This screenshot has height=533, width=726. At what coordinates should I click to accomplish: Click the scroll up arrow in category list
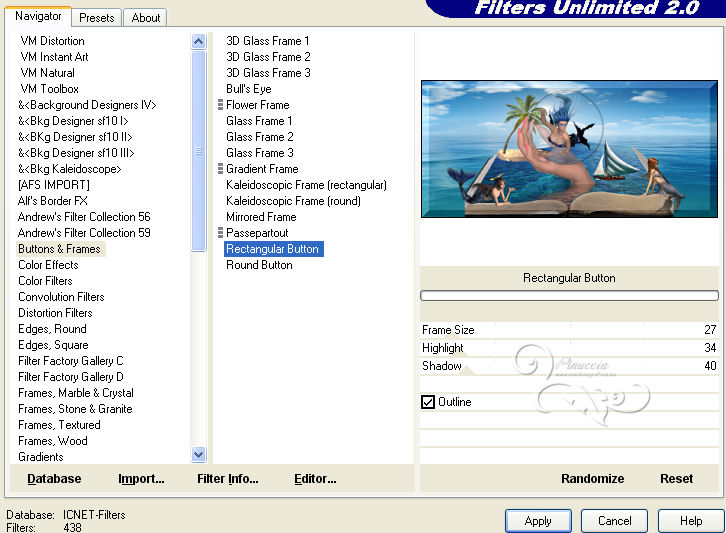tap(198, 42)
